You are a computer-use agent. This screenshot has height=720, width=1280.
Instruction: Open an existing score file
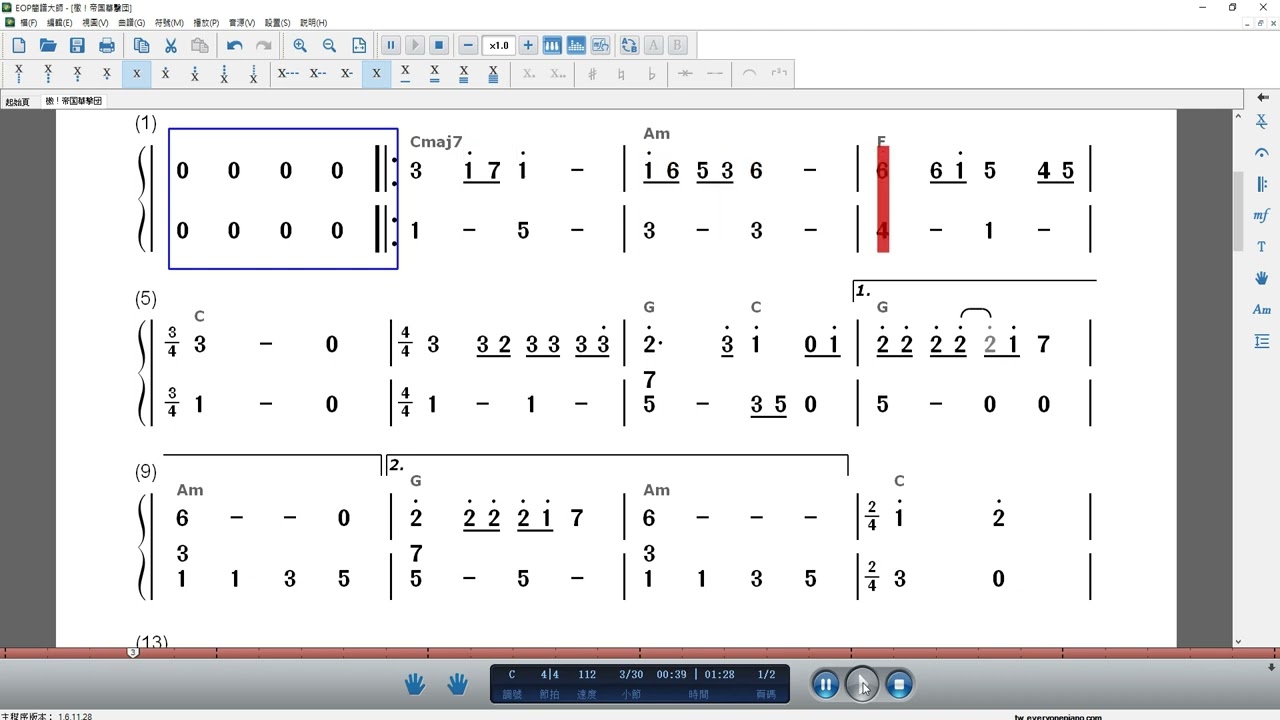(48, 45)
